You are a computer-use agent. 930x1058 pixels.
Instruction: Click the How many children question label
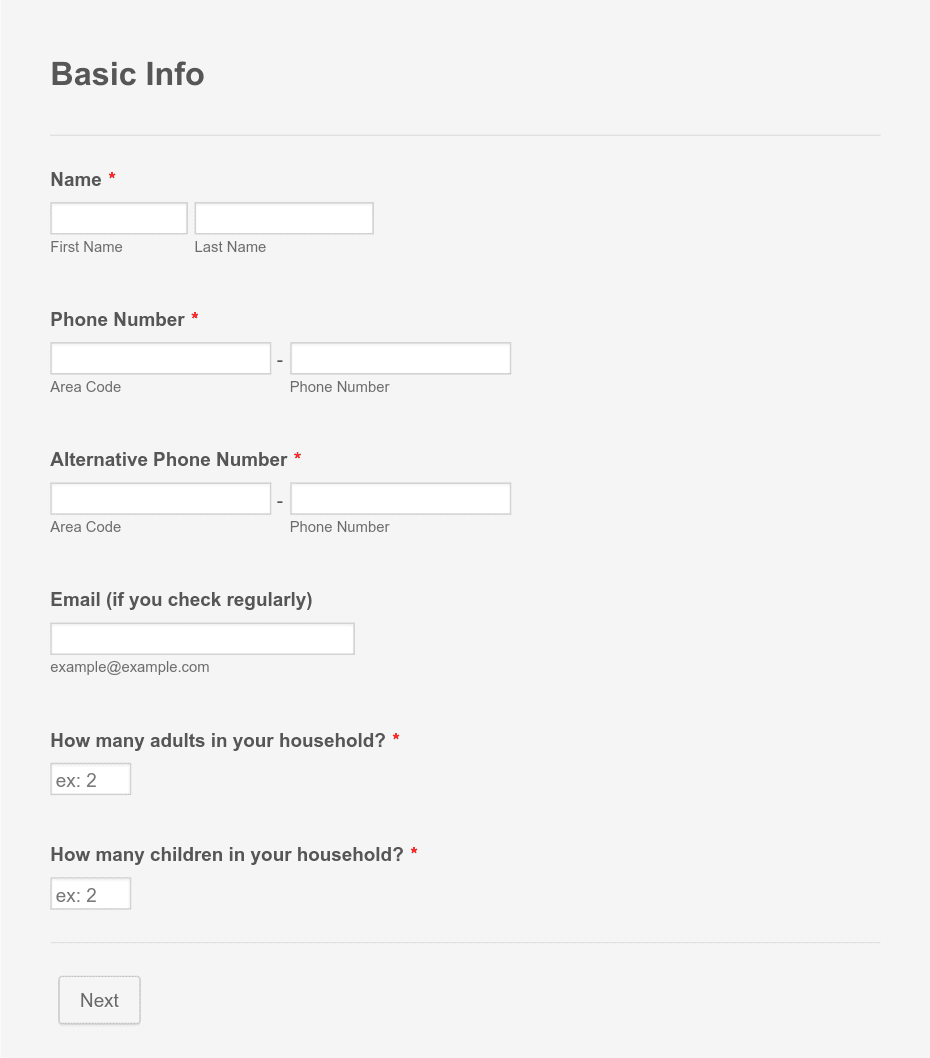tap(227, 855)
